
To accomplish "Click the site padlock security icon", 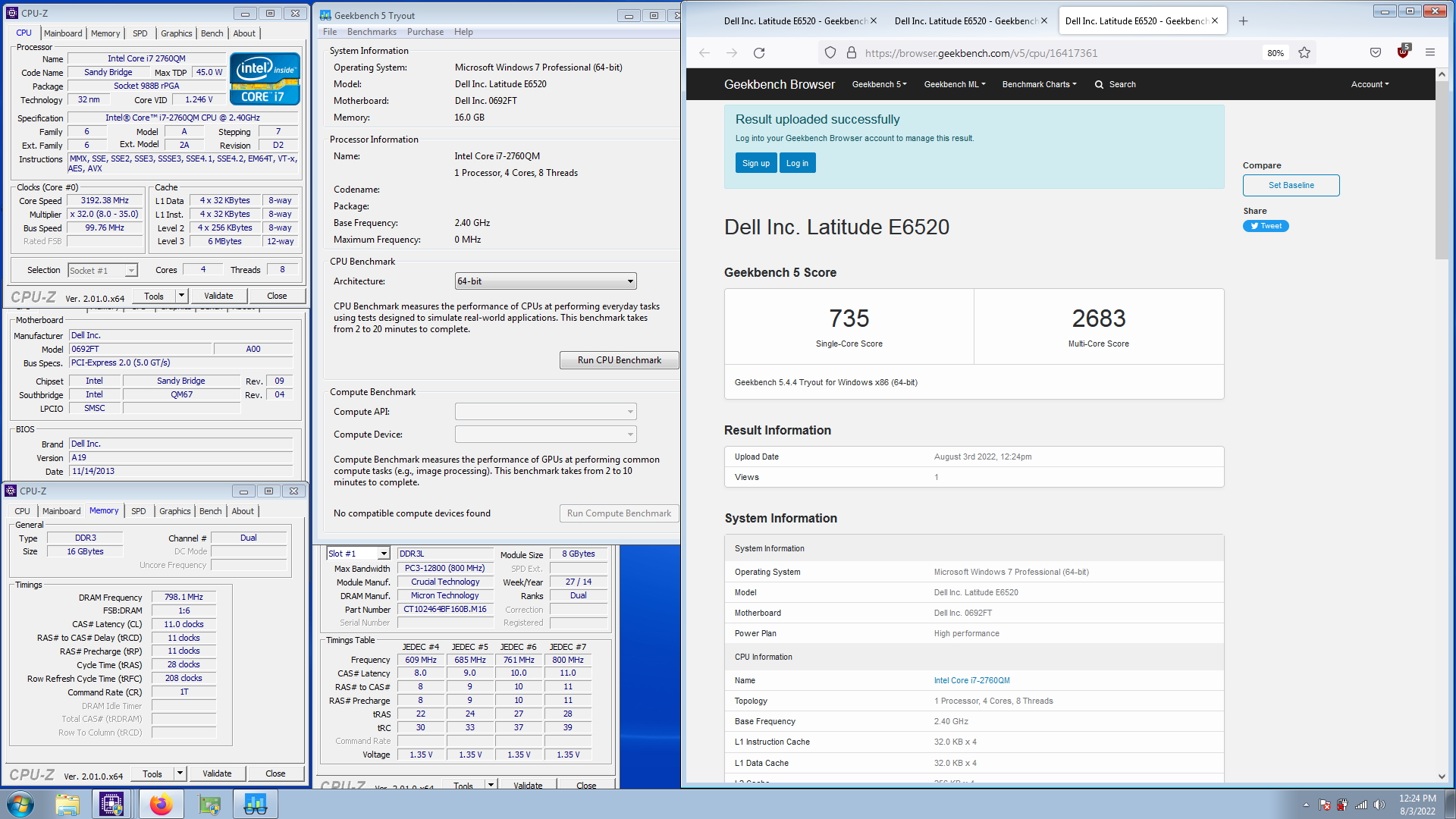I will [x=851, y=52].
